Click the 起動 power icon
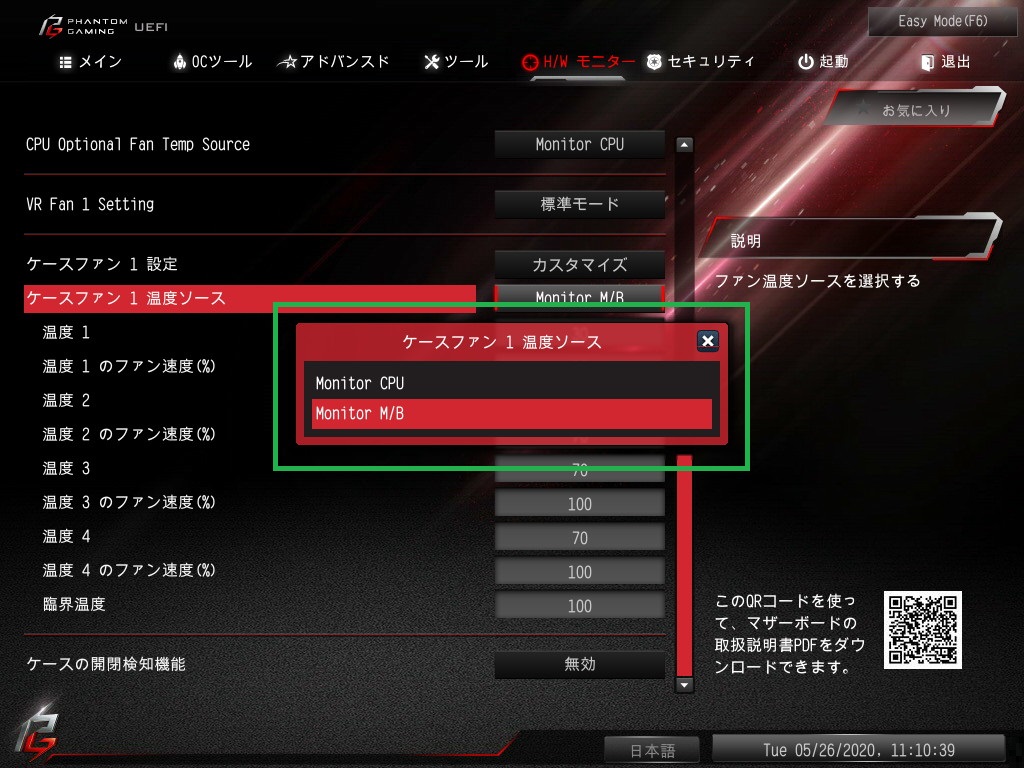This screenshot has height=768, width=1024. click(806, 61)
